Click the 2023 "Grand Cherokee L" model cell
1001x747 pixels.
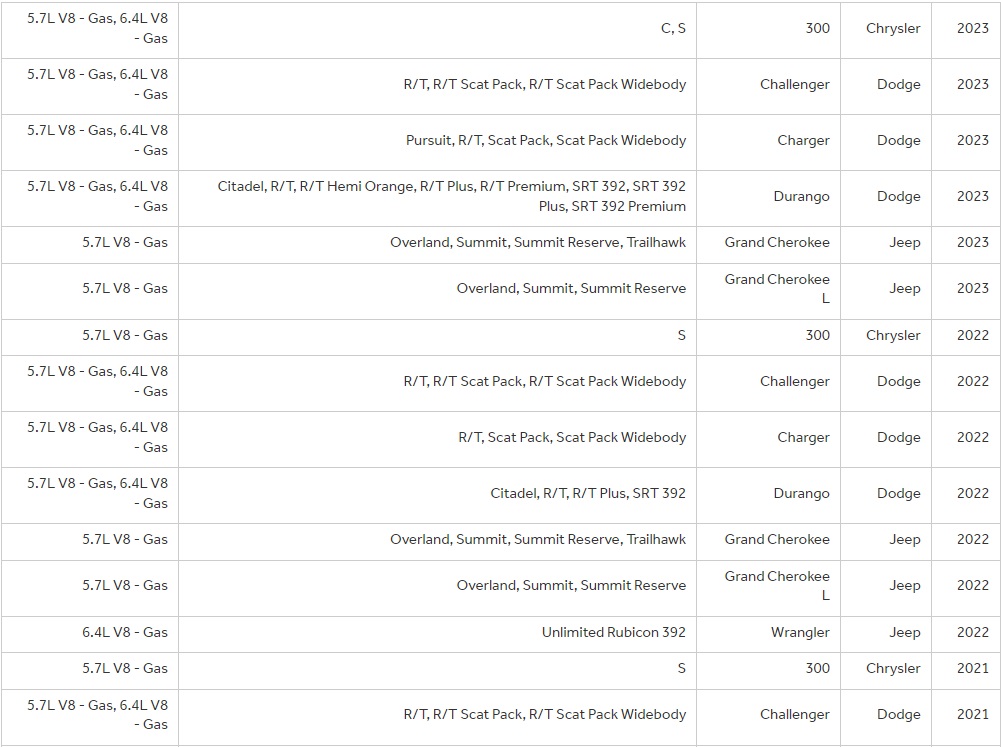pyautogui.click(x=777, y=288)
